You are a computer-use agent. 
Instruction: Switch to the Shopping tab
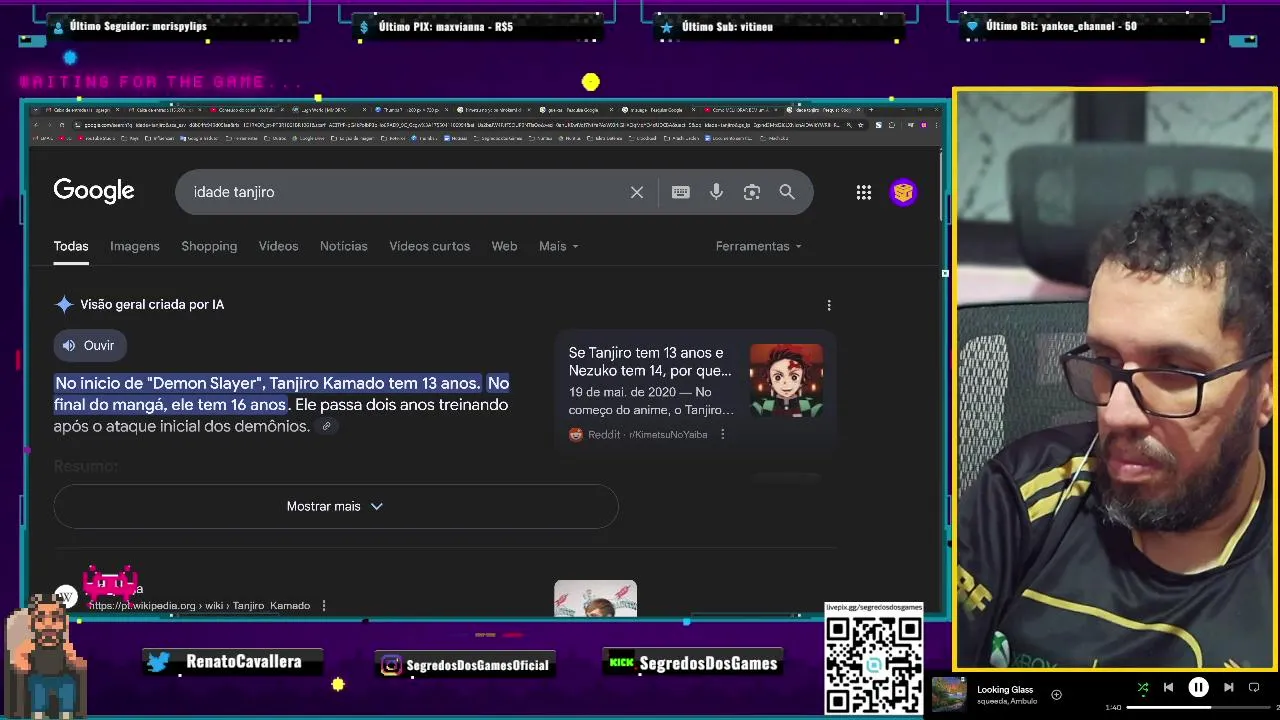(209, 246)
